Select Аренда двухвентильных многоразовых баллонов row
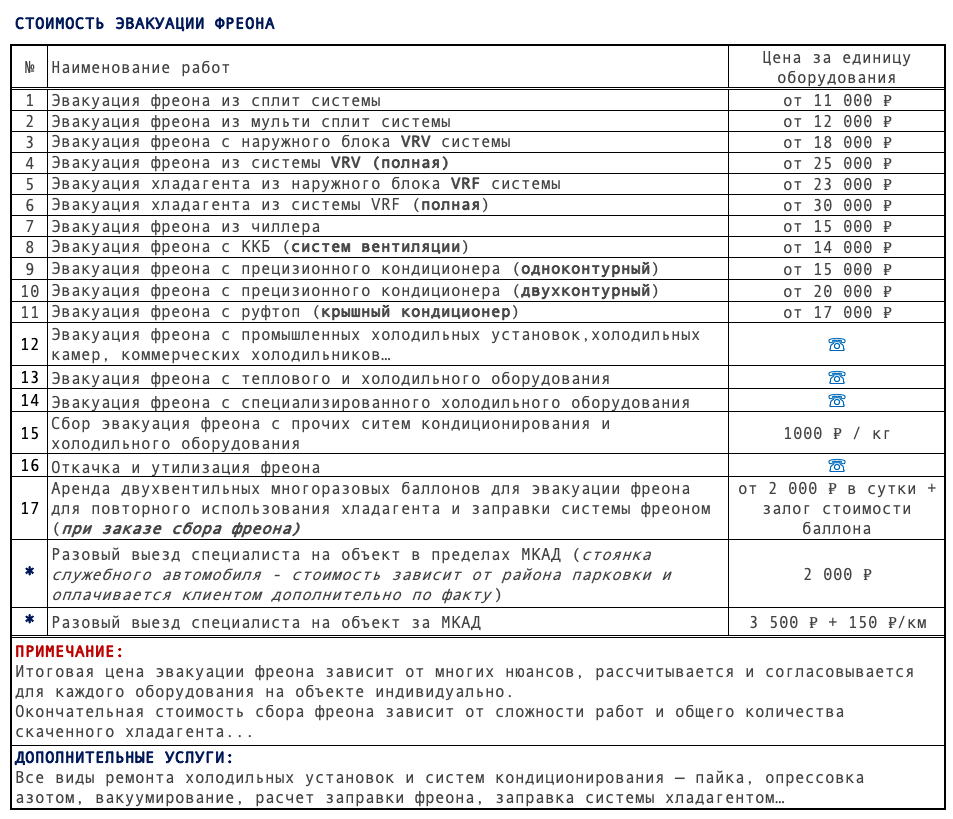The width and height of the screenshot is (953, 819). coord(381,509)
